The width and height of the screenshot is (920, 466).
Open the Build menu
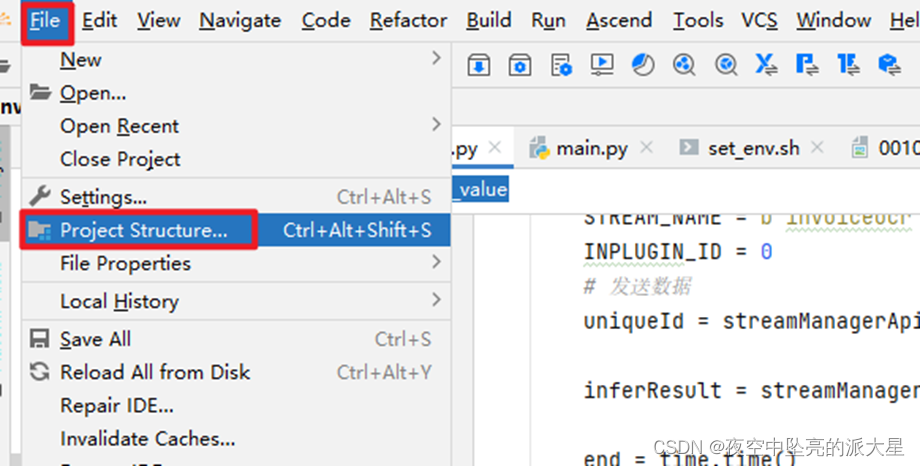(489, 21)
